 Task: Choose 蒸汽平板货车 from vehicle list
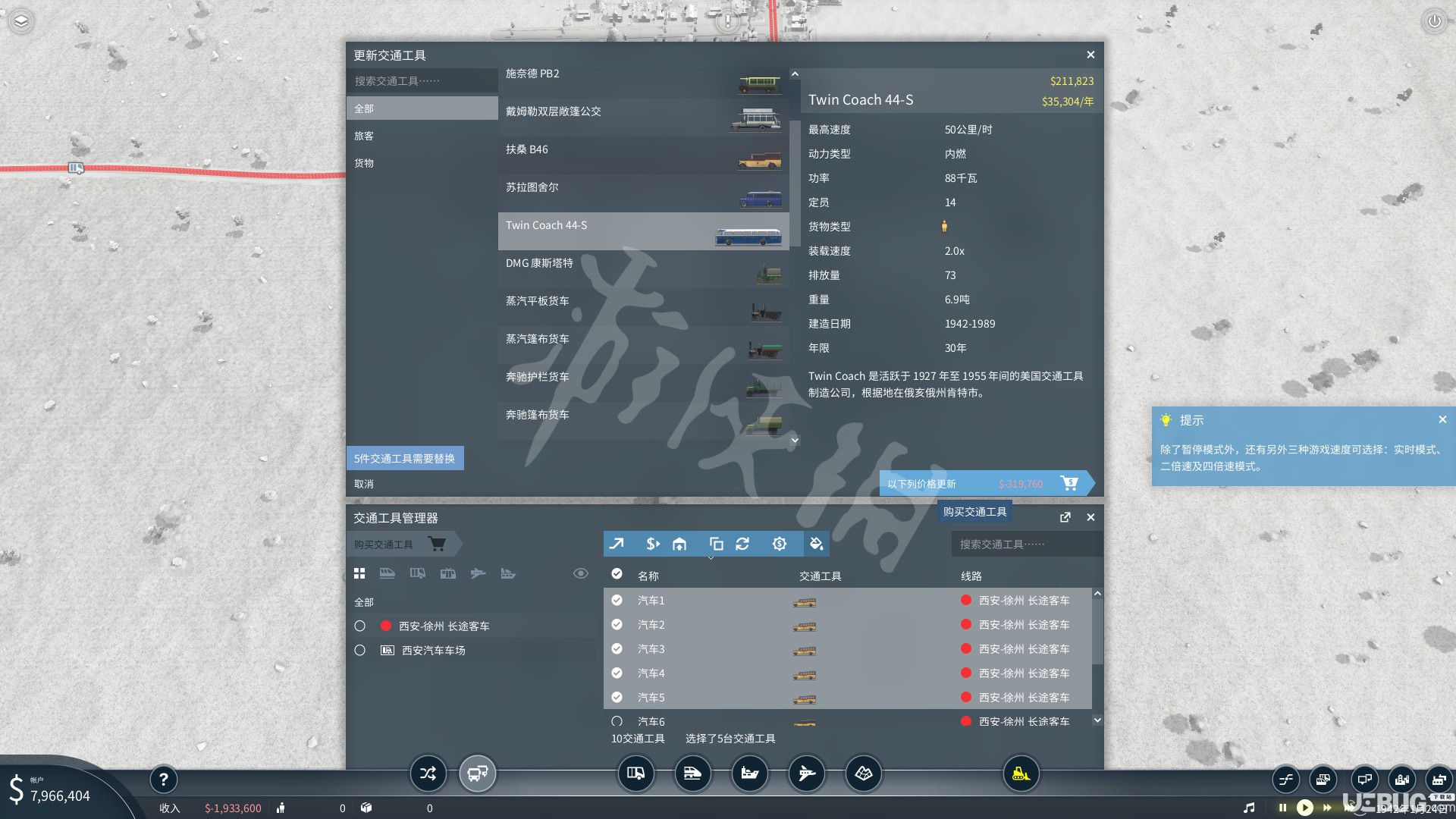(x=643, y=307)
